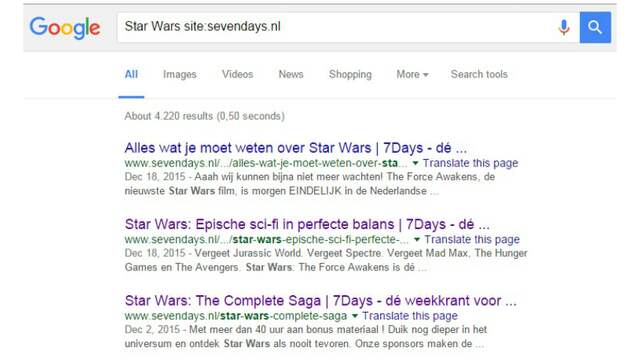
Task: Switch to the Videos tab
Action: pyautogui.click(x=238, y=74)
